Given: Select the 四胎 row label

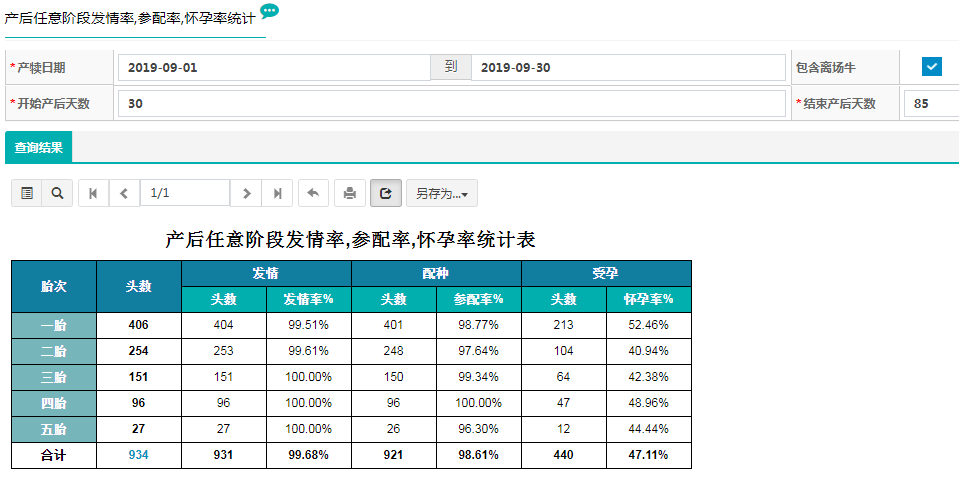Looking at the screenshot, I should tap(54, 403).
